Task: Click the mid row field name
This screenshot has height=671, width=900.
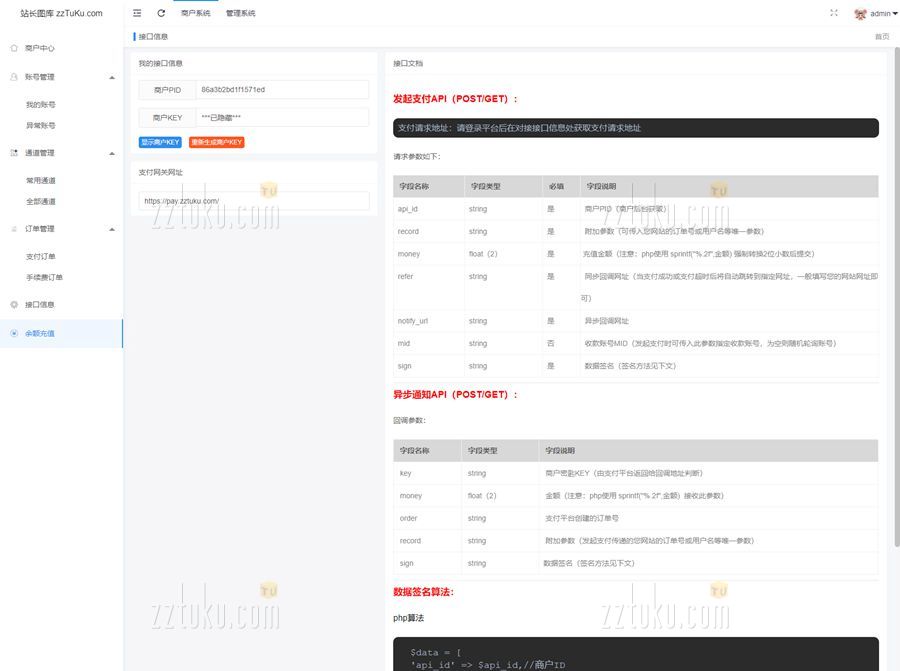Action: click(404, 343)
